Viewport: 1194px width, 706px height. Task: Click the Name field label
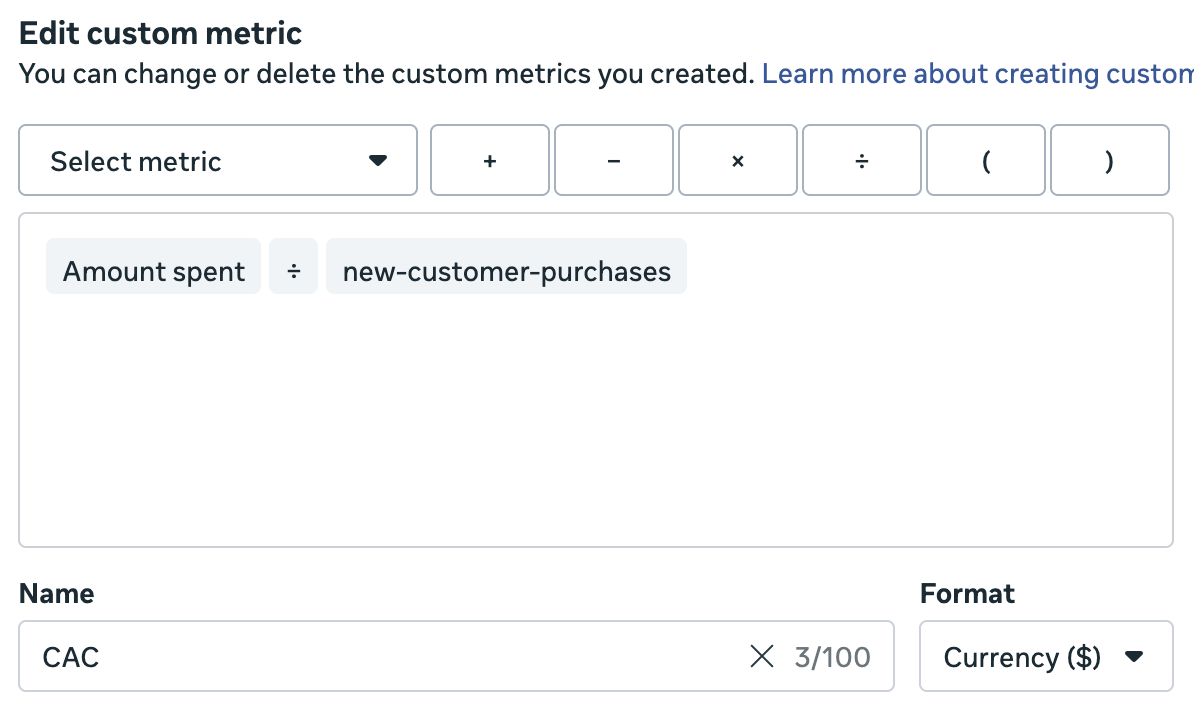tap(56, 593)
